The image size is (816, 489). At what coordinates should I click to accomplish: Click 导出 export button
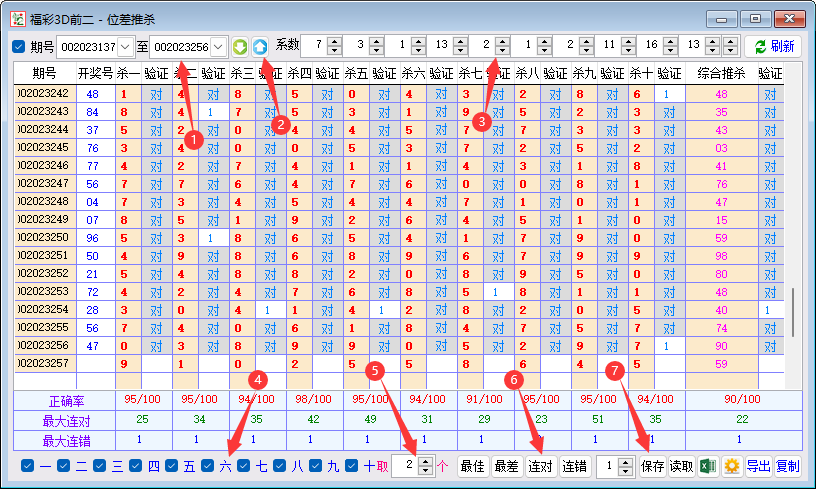pos(759,466)
